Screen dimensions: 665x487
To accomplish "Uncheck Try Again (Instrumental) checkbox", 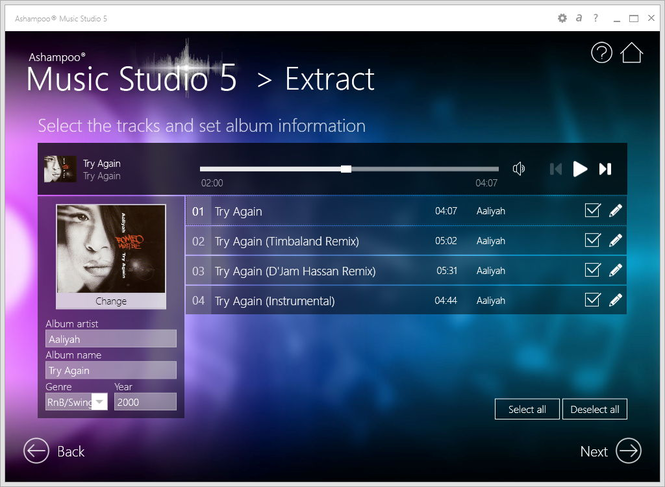I will pos(592,299).
